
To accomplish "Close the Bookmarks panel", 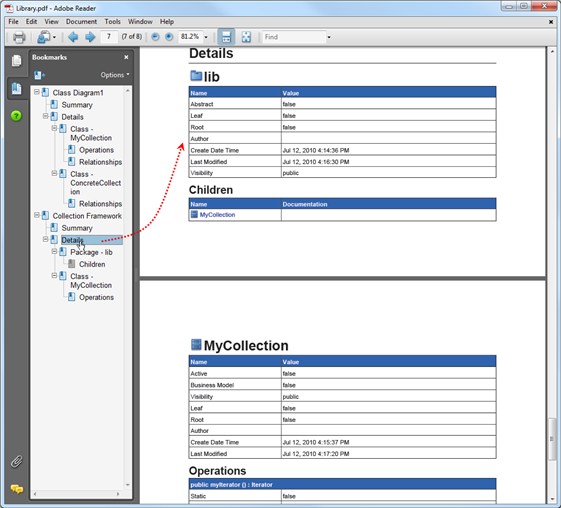I will coord(126,57).
